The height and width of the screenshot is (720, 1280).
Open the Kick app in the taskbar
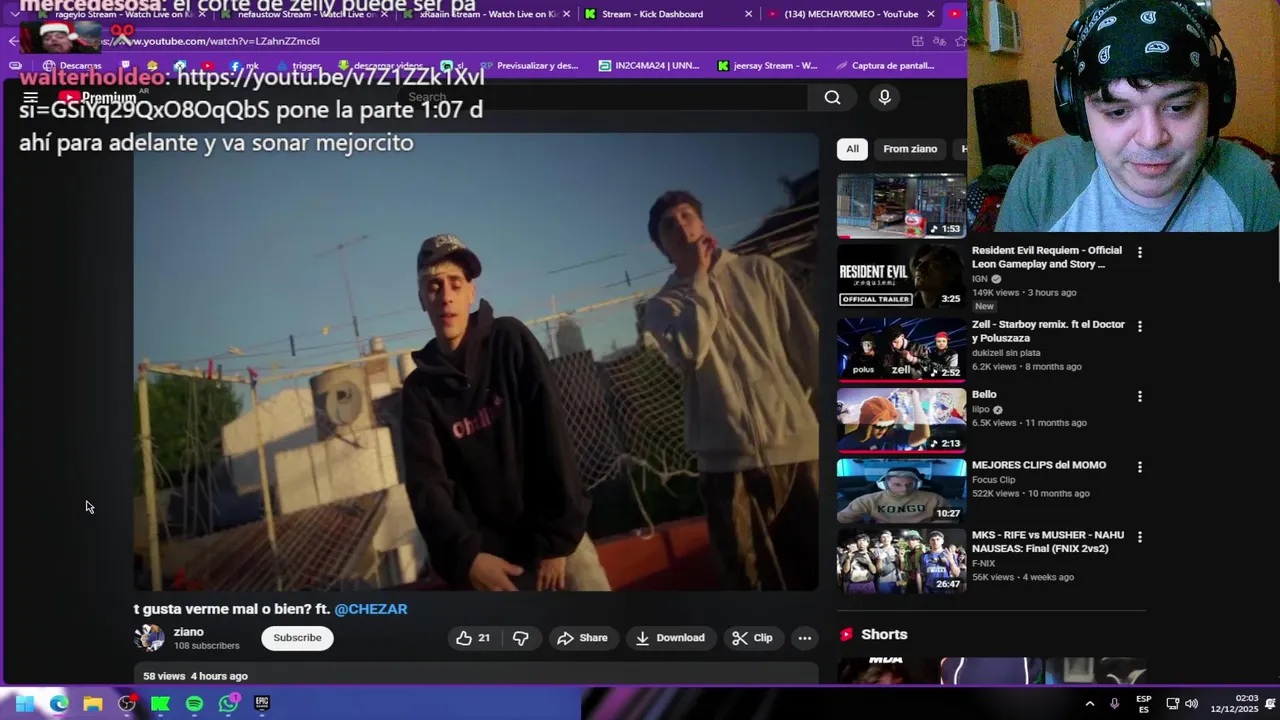(x=160, y=704)
